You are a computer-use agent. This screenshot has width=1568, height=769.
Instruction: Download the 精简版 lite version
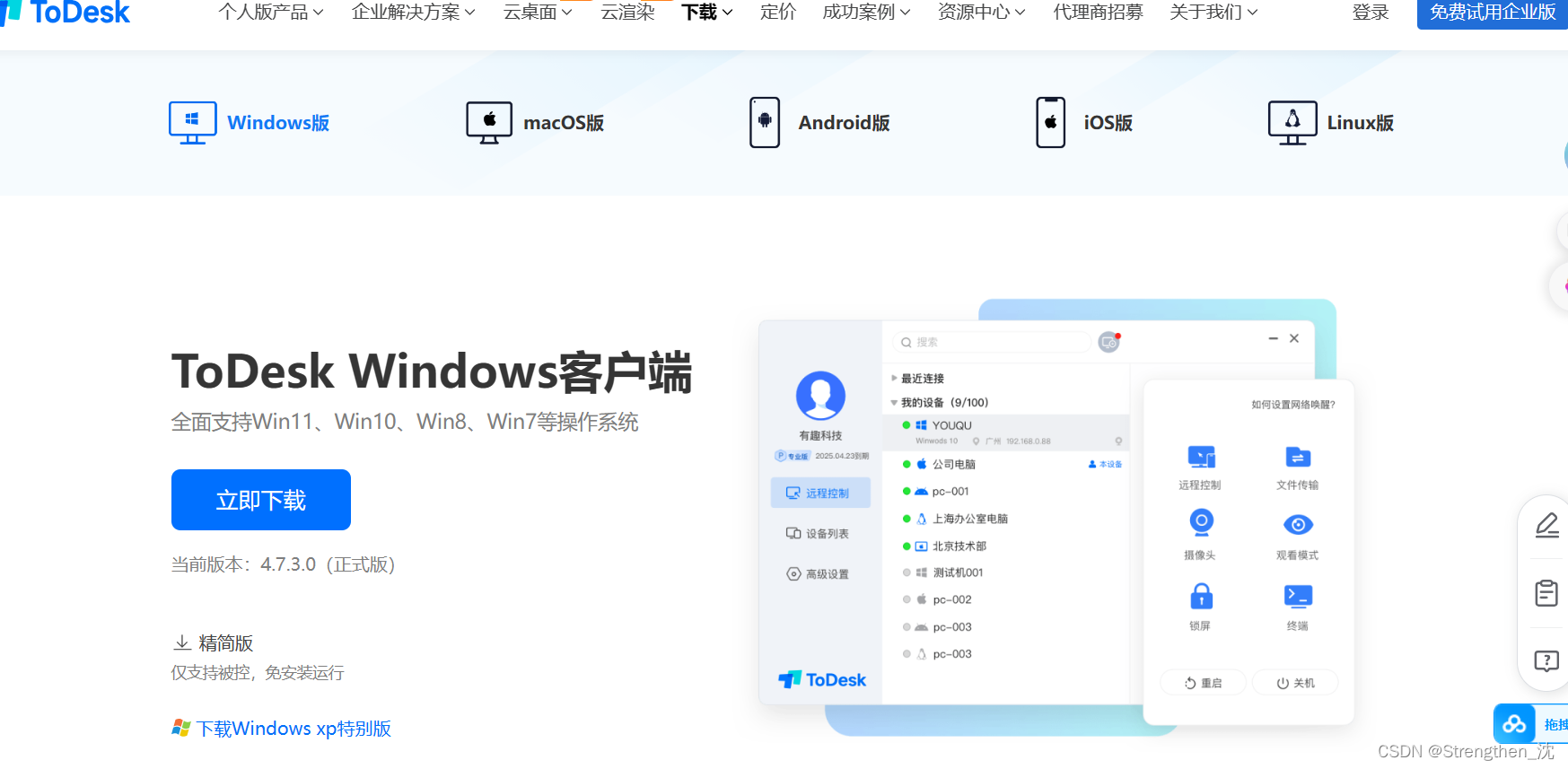click(214, 642)
